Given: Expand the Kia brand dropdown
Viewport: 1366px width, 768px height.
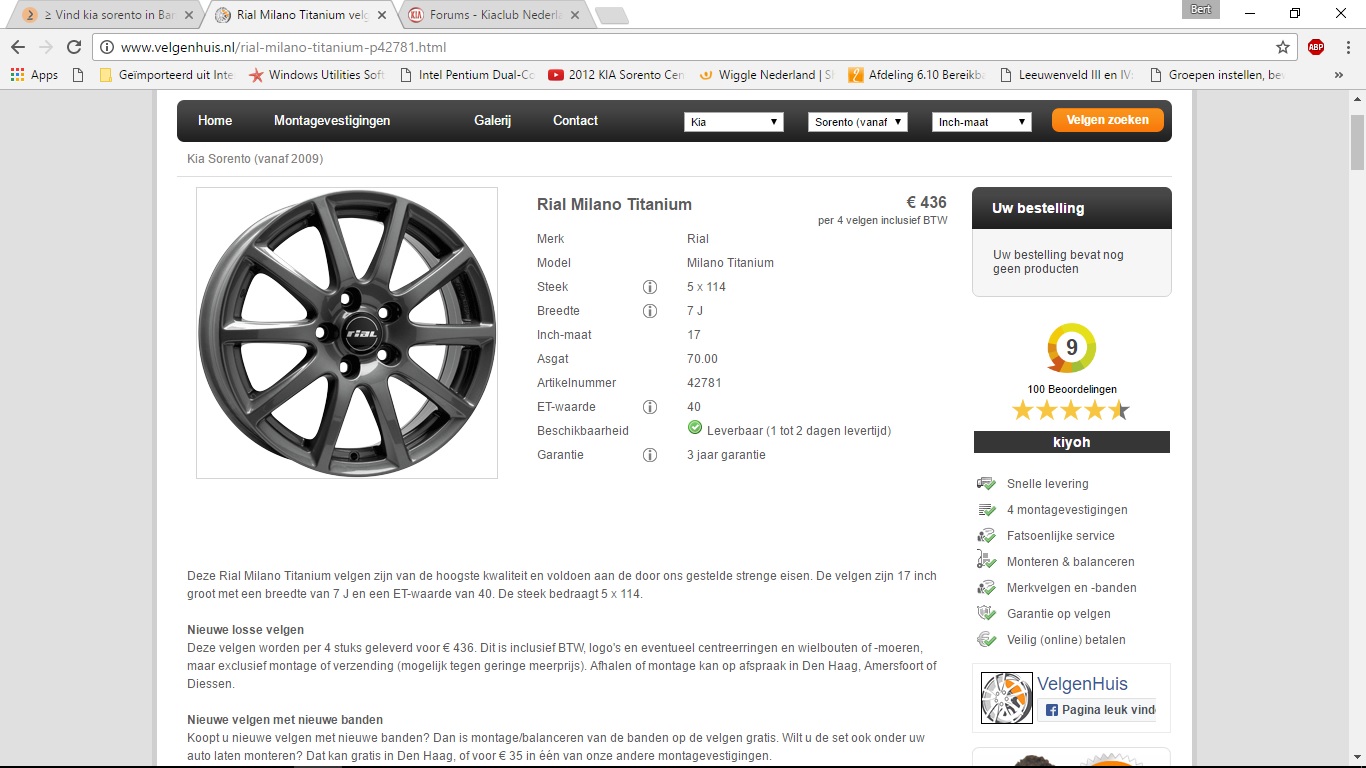Looking at the screenshot, I should coord(734,122).
